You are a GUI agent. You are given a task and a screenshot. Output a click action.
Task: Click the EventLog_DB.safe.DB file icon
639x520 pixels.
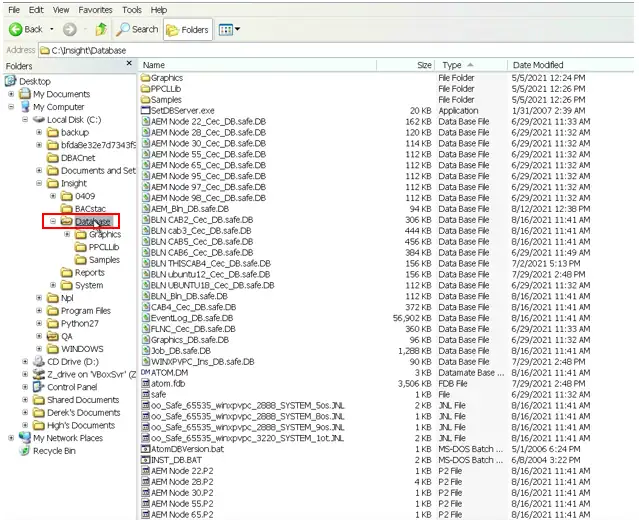pos(145,318)
